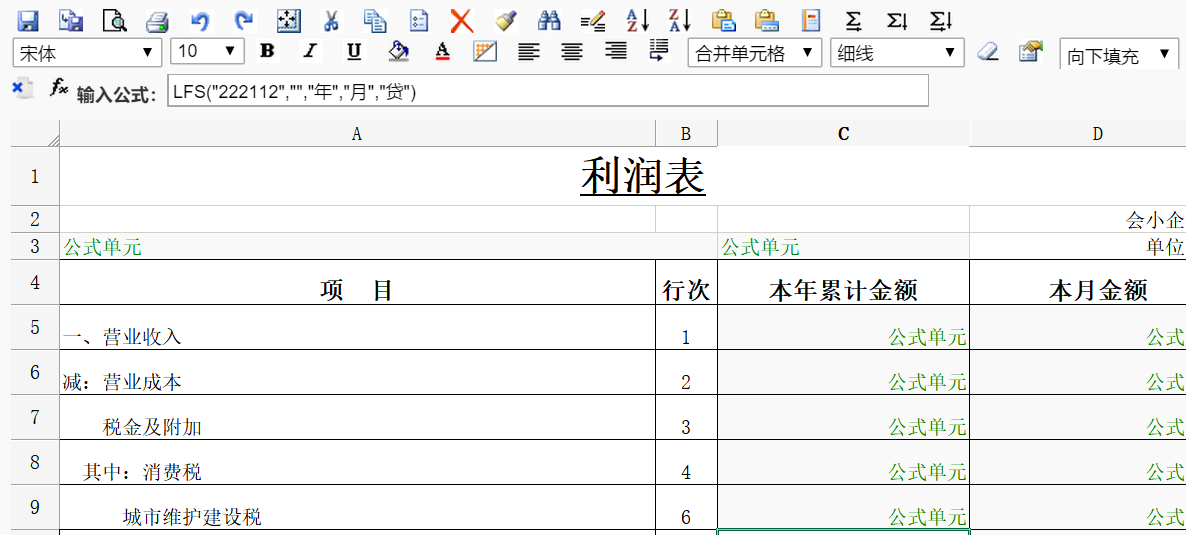Viewport: 1186px width, 535px height.
Task: Click the eraser clear-format icon
Action: point(987,51)
